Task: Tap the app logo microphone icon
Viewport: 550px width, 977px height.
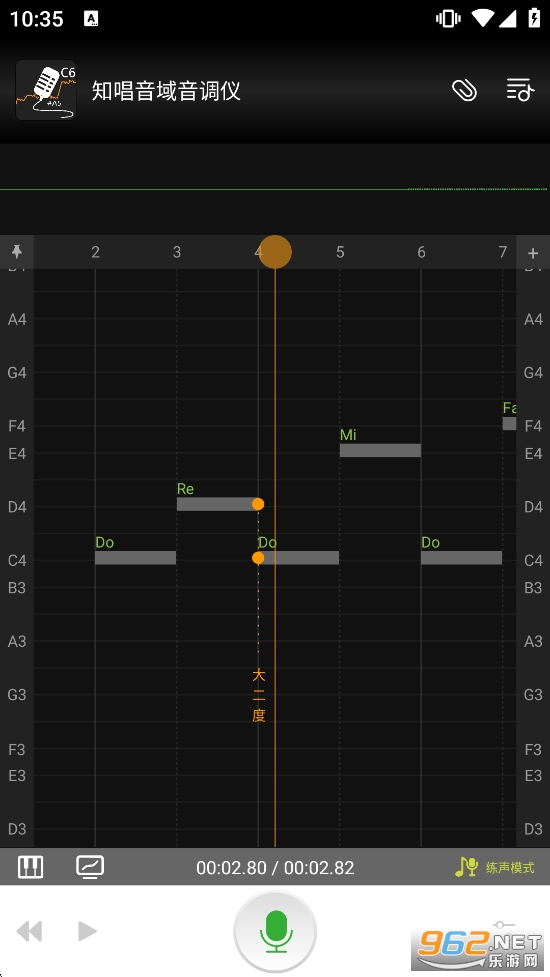Action: [x=45, y=90]
